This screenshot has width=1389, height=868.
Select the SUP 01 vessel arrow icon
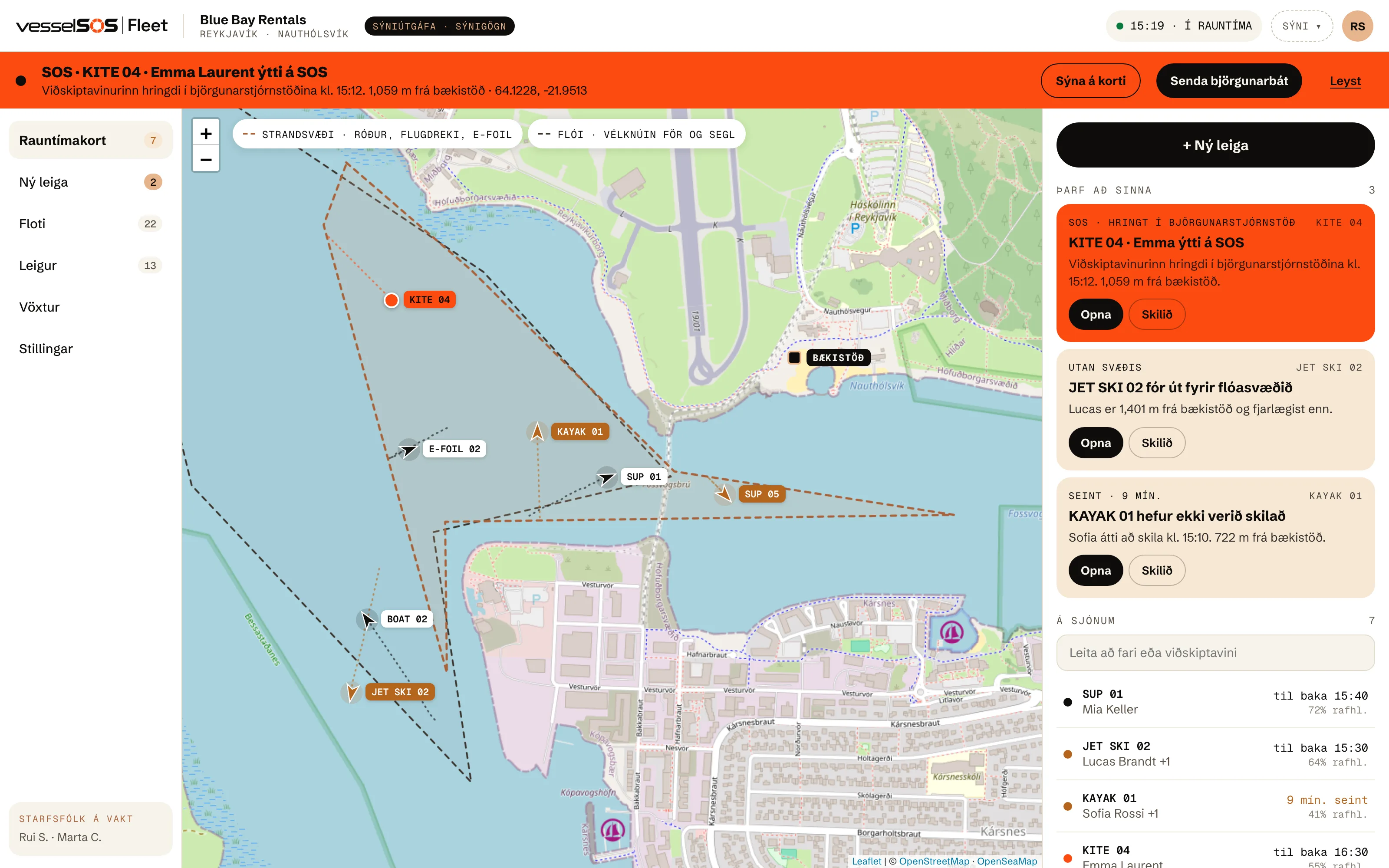(606, 477)
